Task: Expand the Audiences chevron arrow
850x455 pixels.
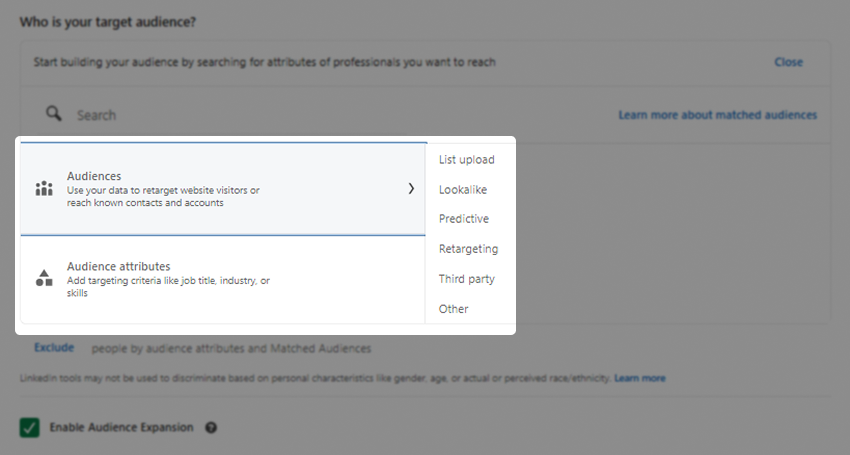Action: point(411,188)
